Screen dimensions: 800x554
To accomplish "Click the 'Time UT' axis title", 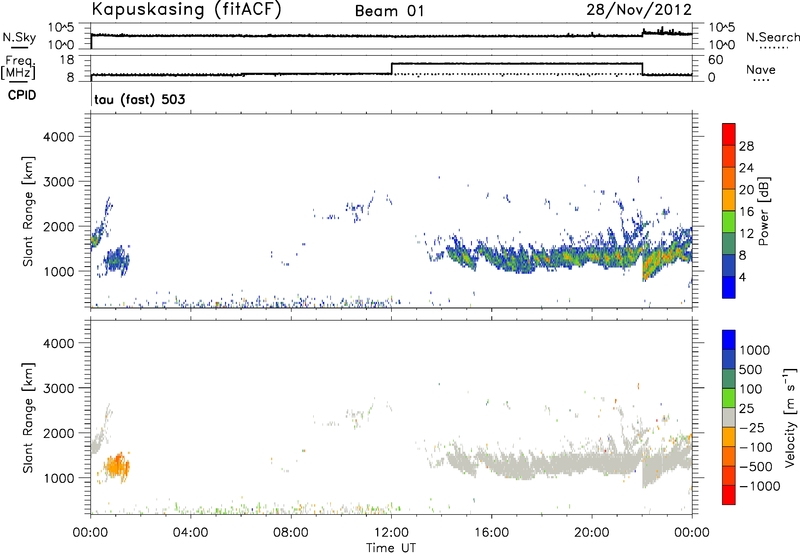I will tap(391, 548).
